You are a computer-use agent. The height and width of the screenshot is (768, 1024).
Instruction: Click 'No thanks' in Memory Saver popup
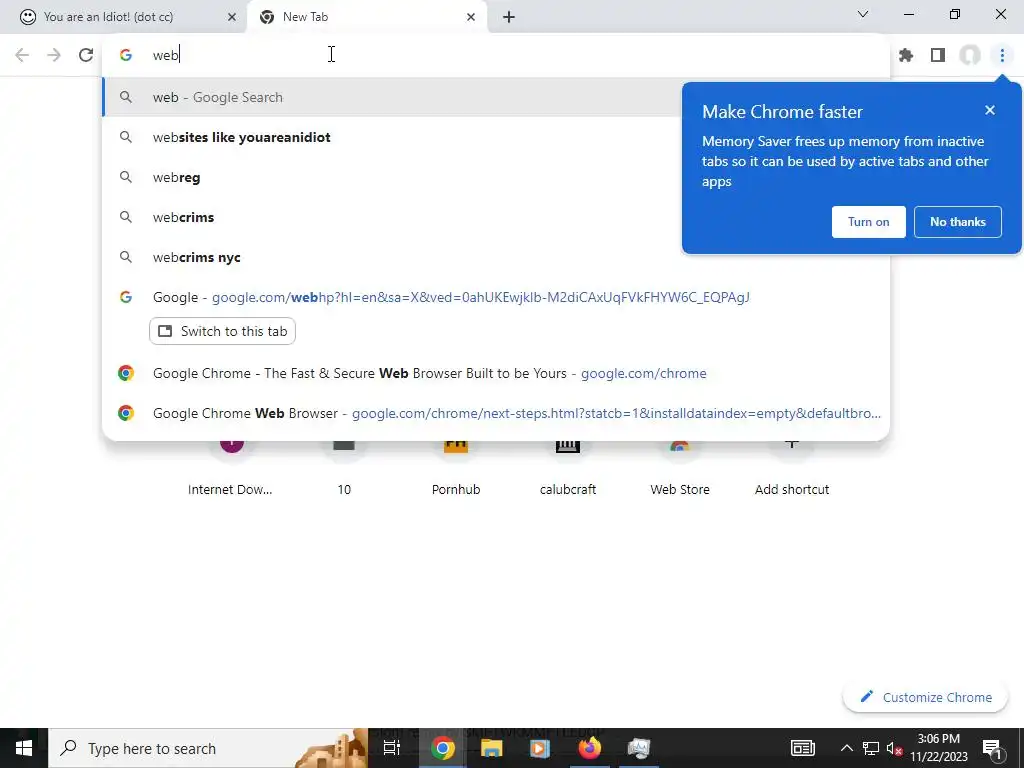click(957, 222)
